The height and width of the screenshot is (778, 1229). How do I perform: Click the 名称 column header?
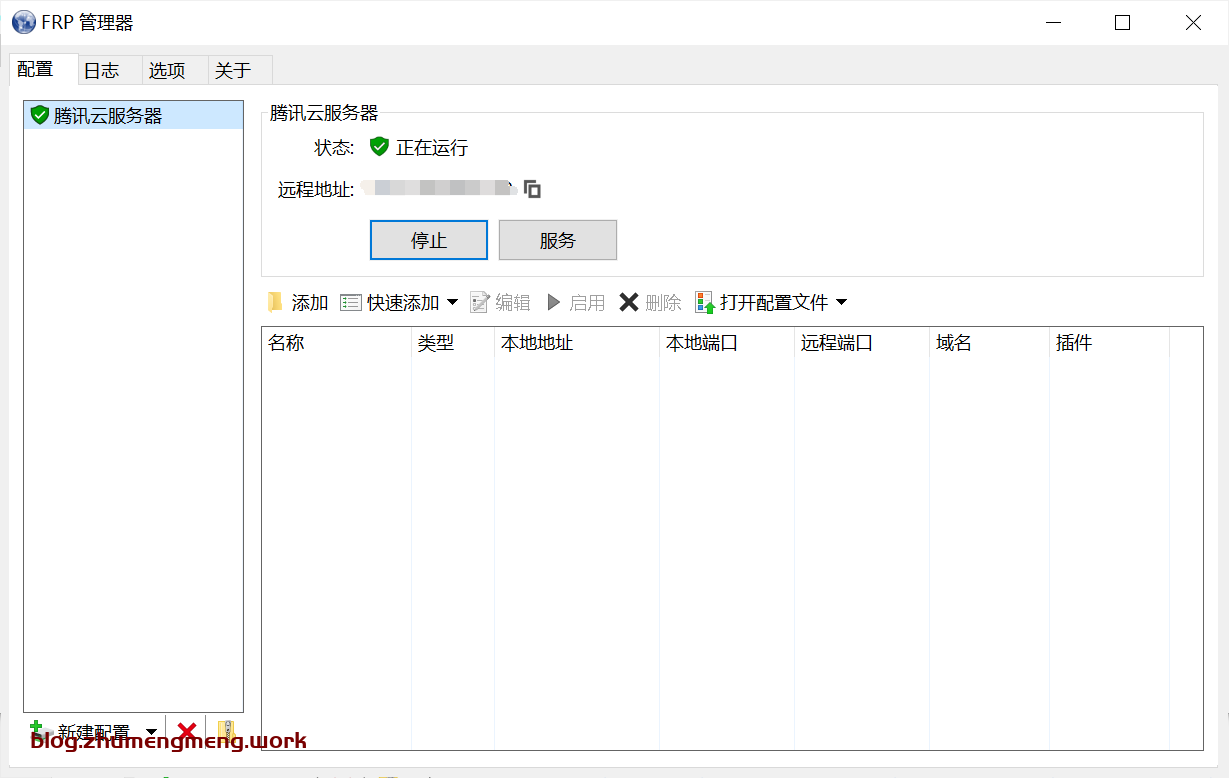337,343
